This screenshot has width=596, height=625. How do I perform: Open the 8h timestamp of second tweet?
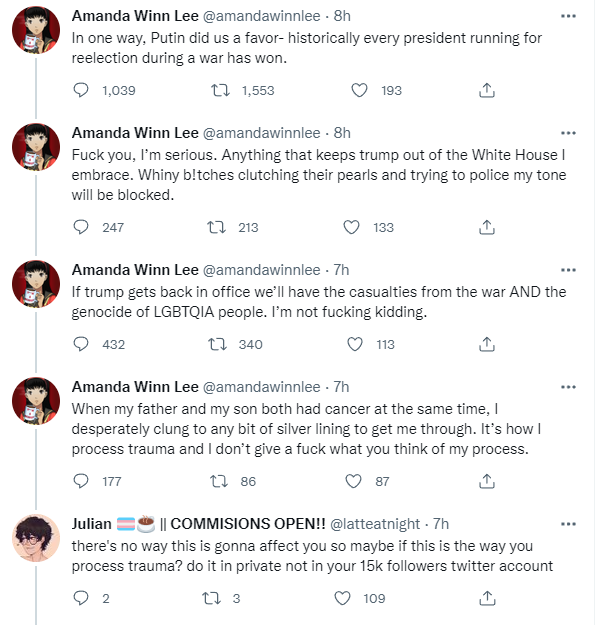pyautogui.click(x=342, y=133)
